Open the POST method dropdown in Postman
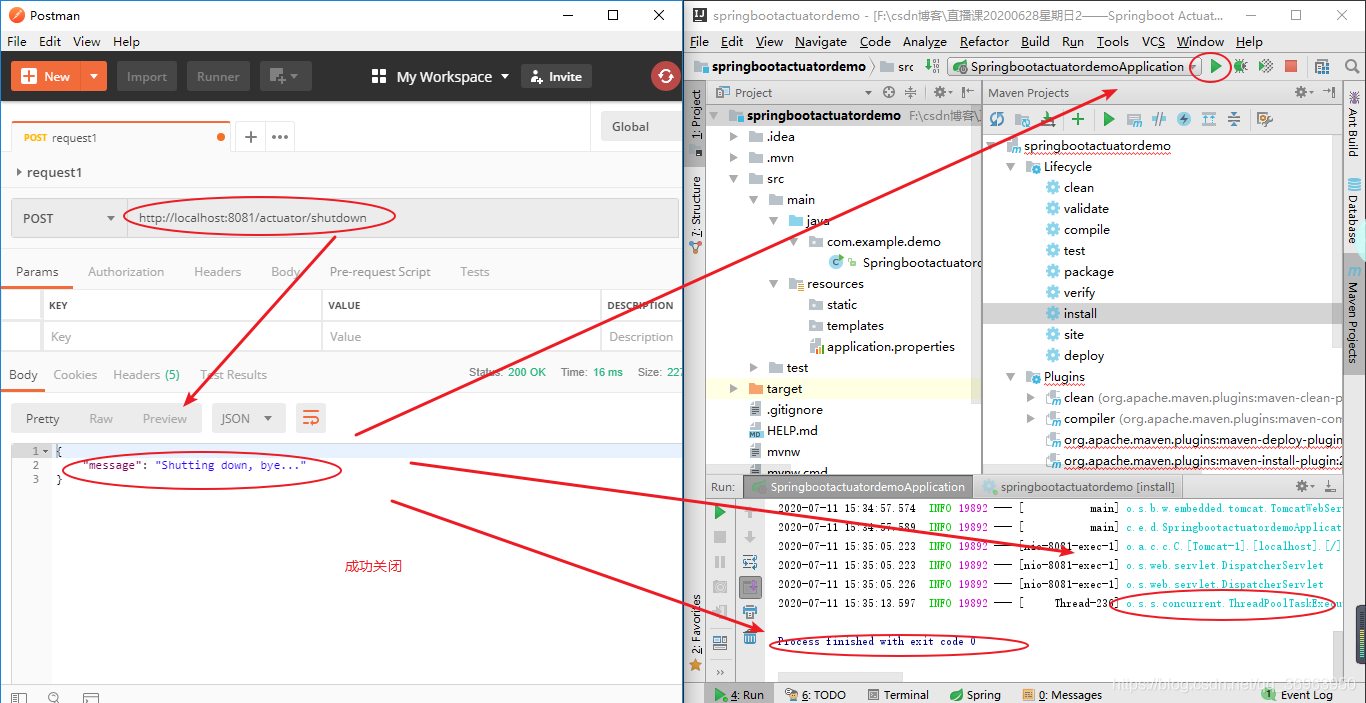The width and height of the screenshot is (1366, 703). pos(69,218)
